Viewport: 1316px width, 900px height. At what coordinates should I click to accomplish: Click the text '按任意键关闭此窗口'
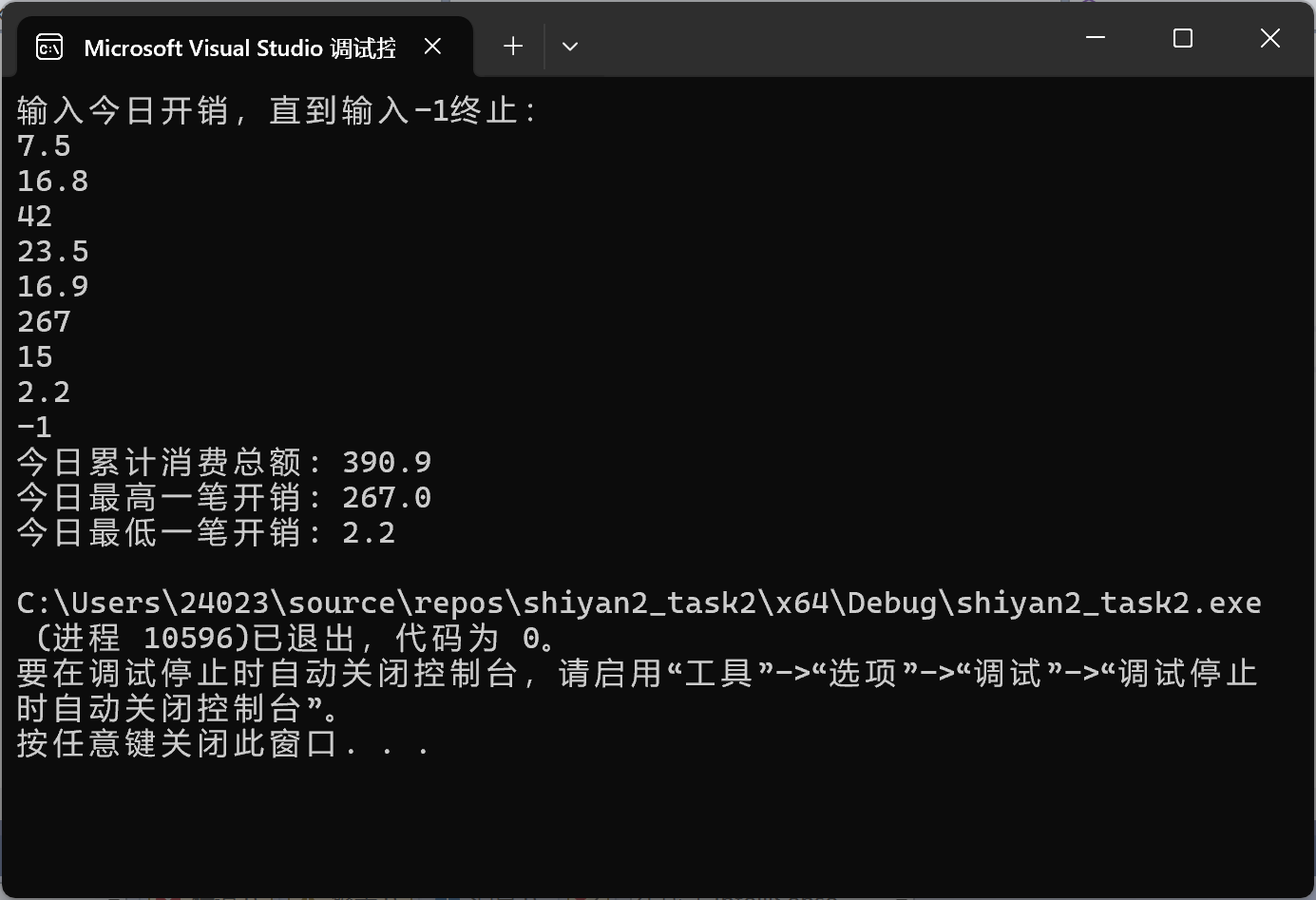point(178,743)
